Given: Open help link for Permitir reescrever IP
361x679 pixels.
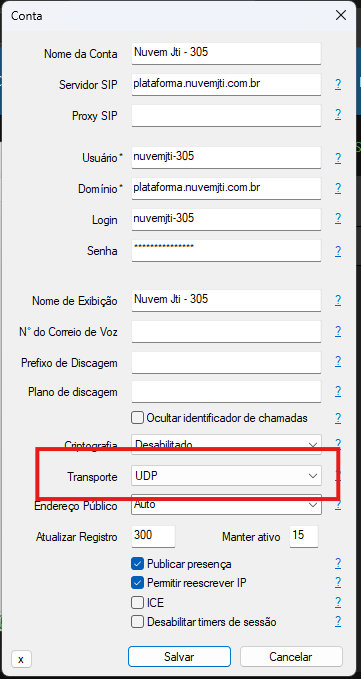Looking at the screenshot, I should [x=338, y=583].
